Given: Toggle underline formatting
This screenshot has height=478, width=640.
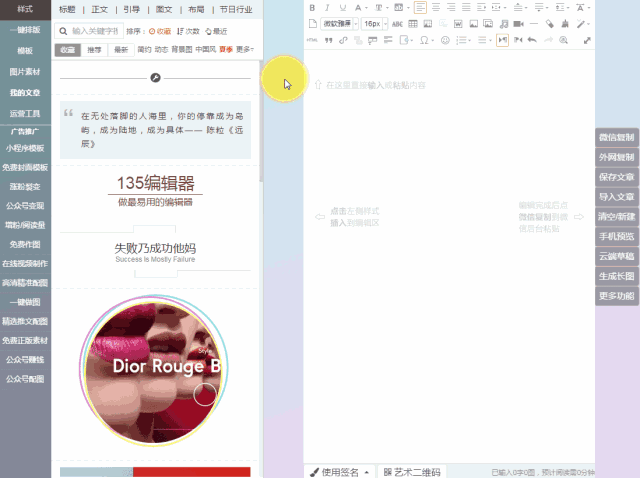Looking at the screenshot, I should [342, 8].
